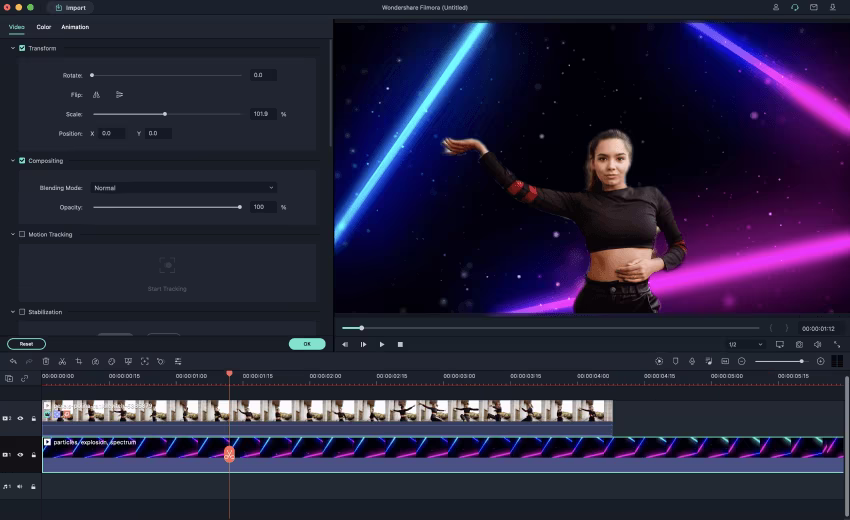Lock audio track 1

(x=34, y=486)
